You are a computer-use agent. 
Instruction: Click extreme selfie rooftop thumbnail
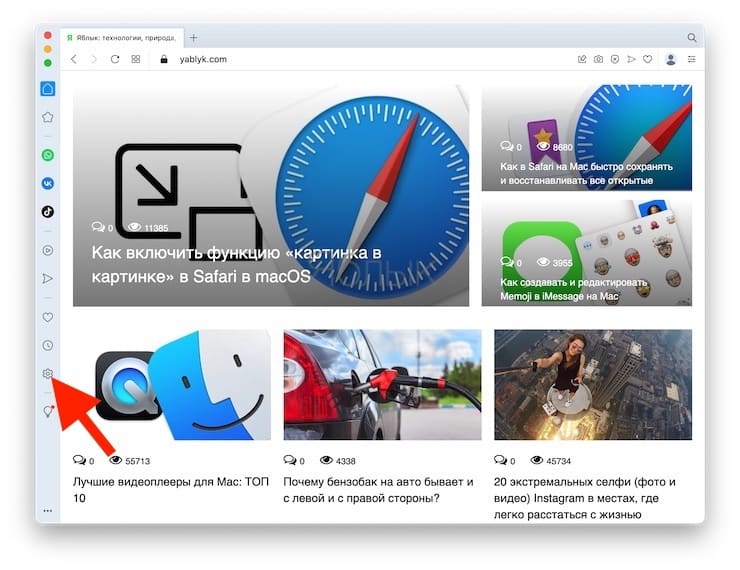tap(593, 385)
